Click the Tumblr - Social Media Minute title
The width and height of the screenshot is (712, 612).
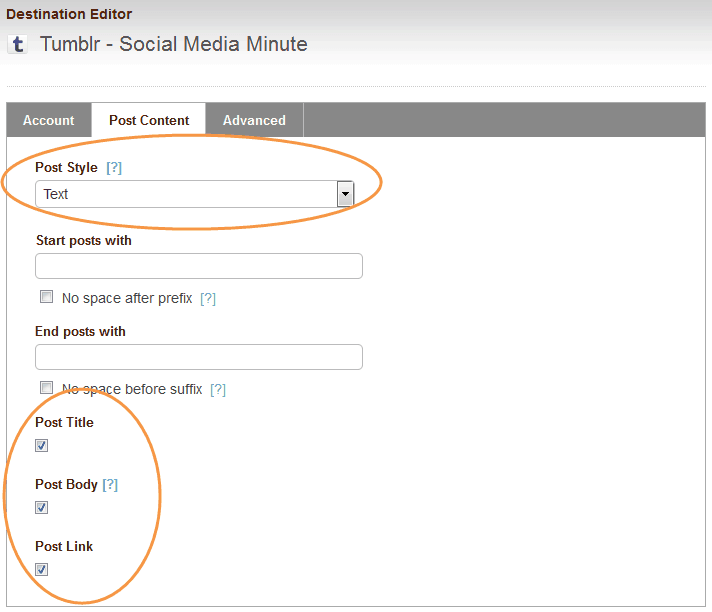tap(173, 44)
